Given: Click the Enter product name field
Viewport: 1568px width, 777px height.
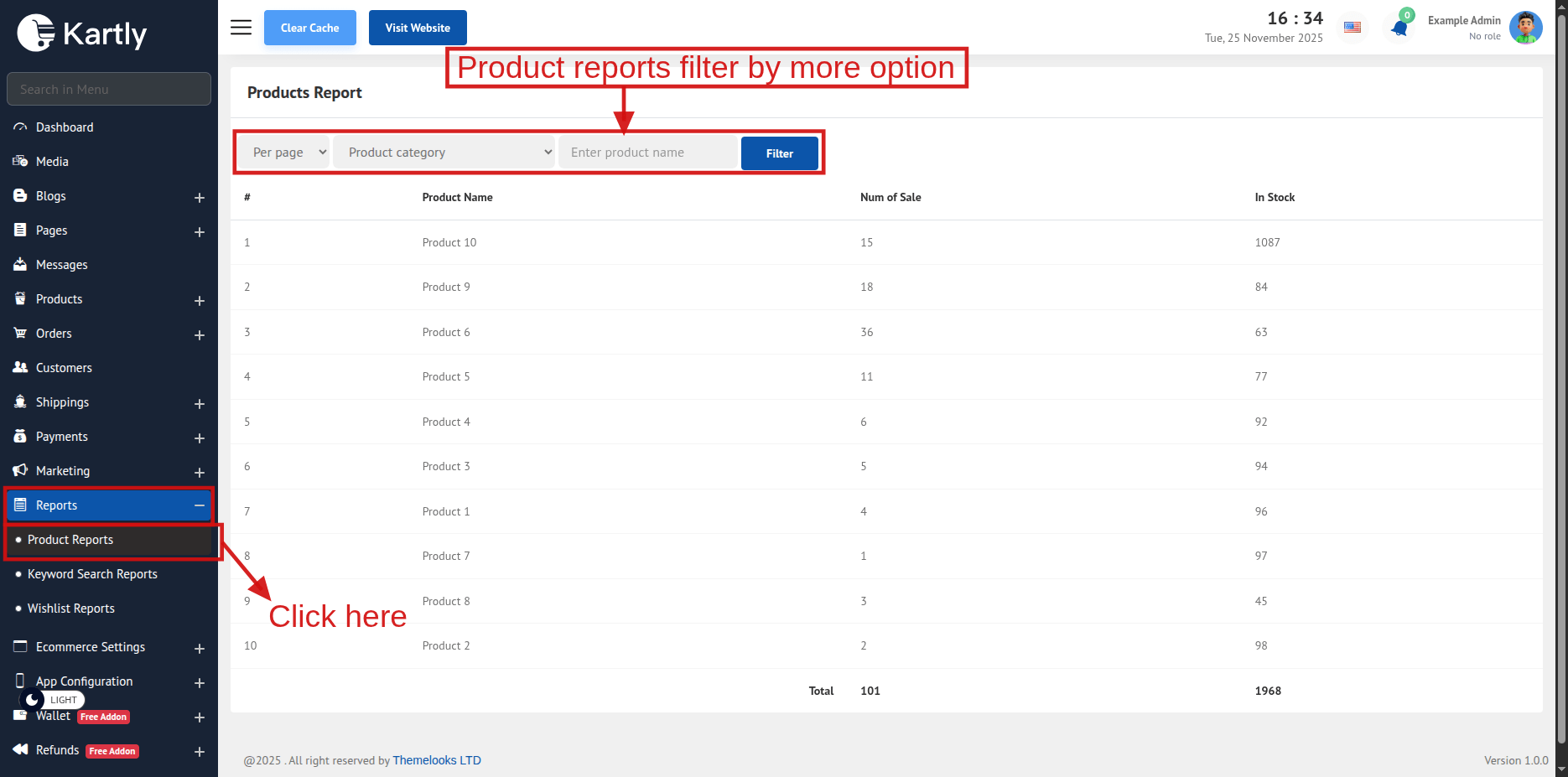Looking at the screenshot, I should (x=647, y=153).
